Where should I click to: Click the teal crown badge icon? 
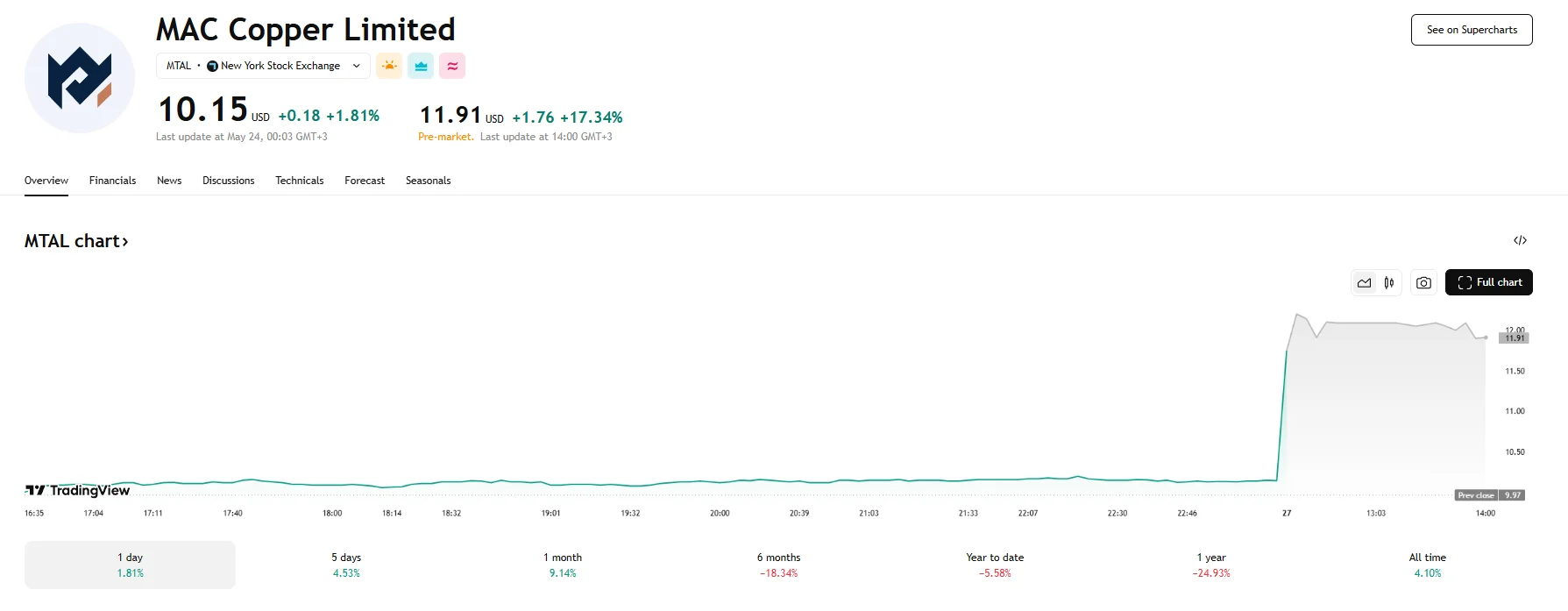tap(421, 65)
